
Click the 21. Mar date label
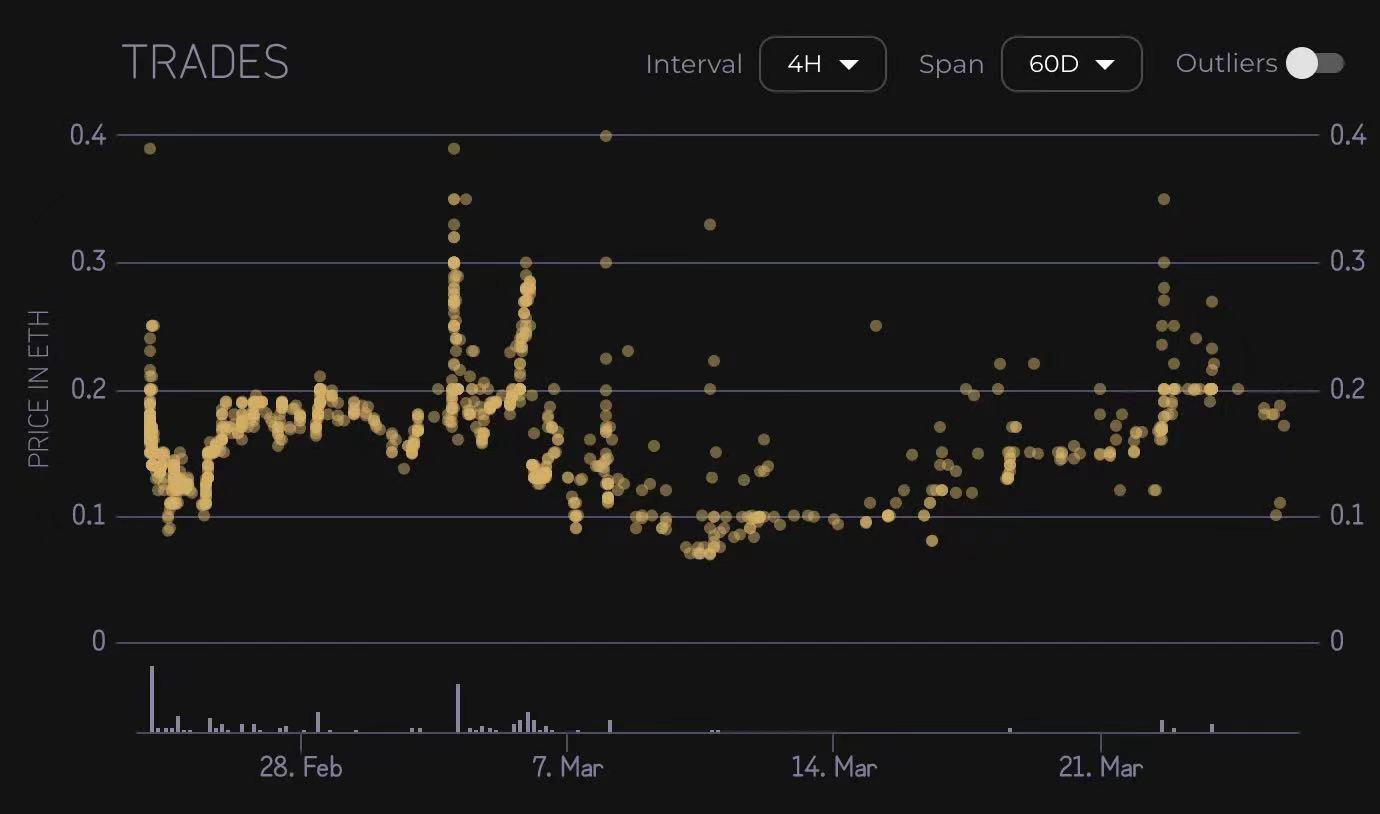pos(1101,767)
